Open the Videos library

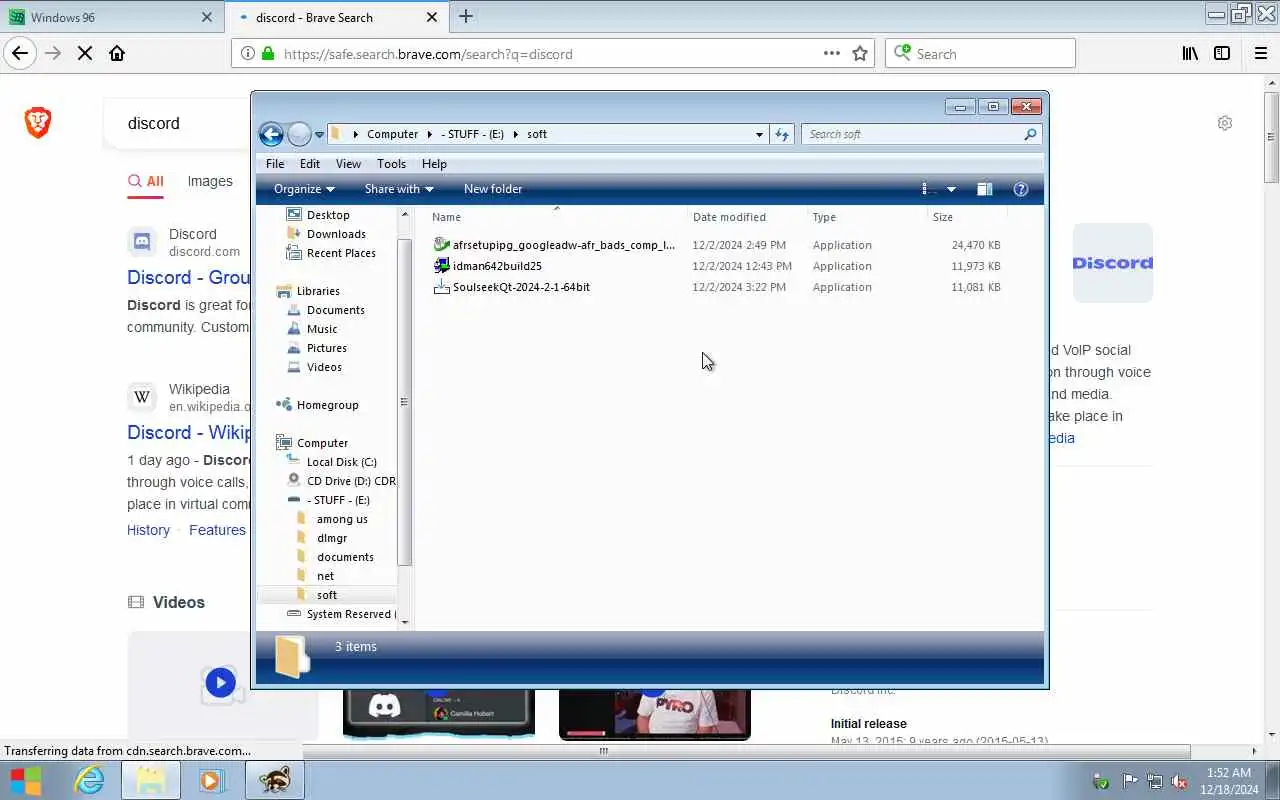point(324,367)
